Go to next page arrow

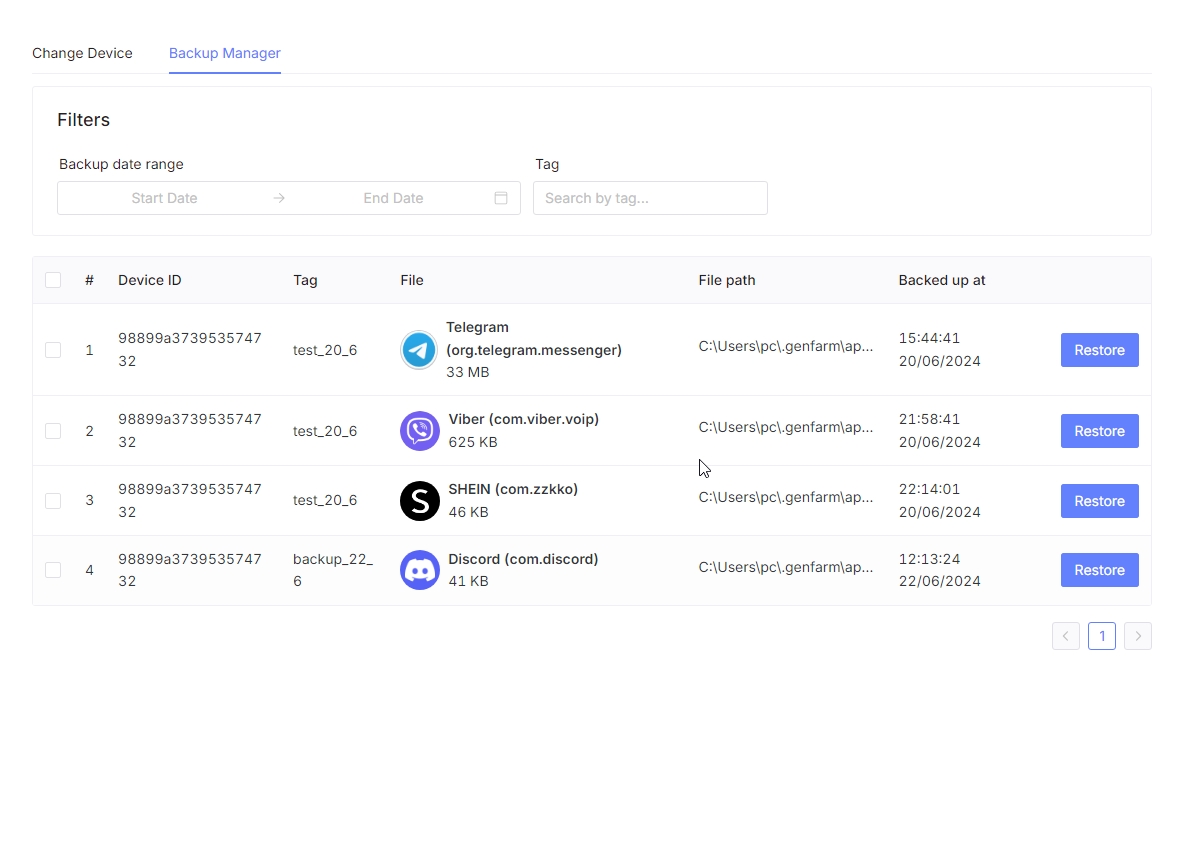[x=1137, y=636]
